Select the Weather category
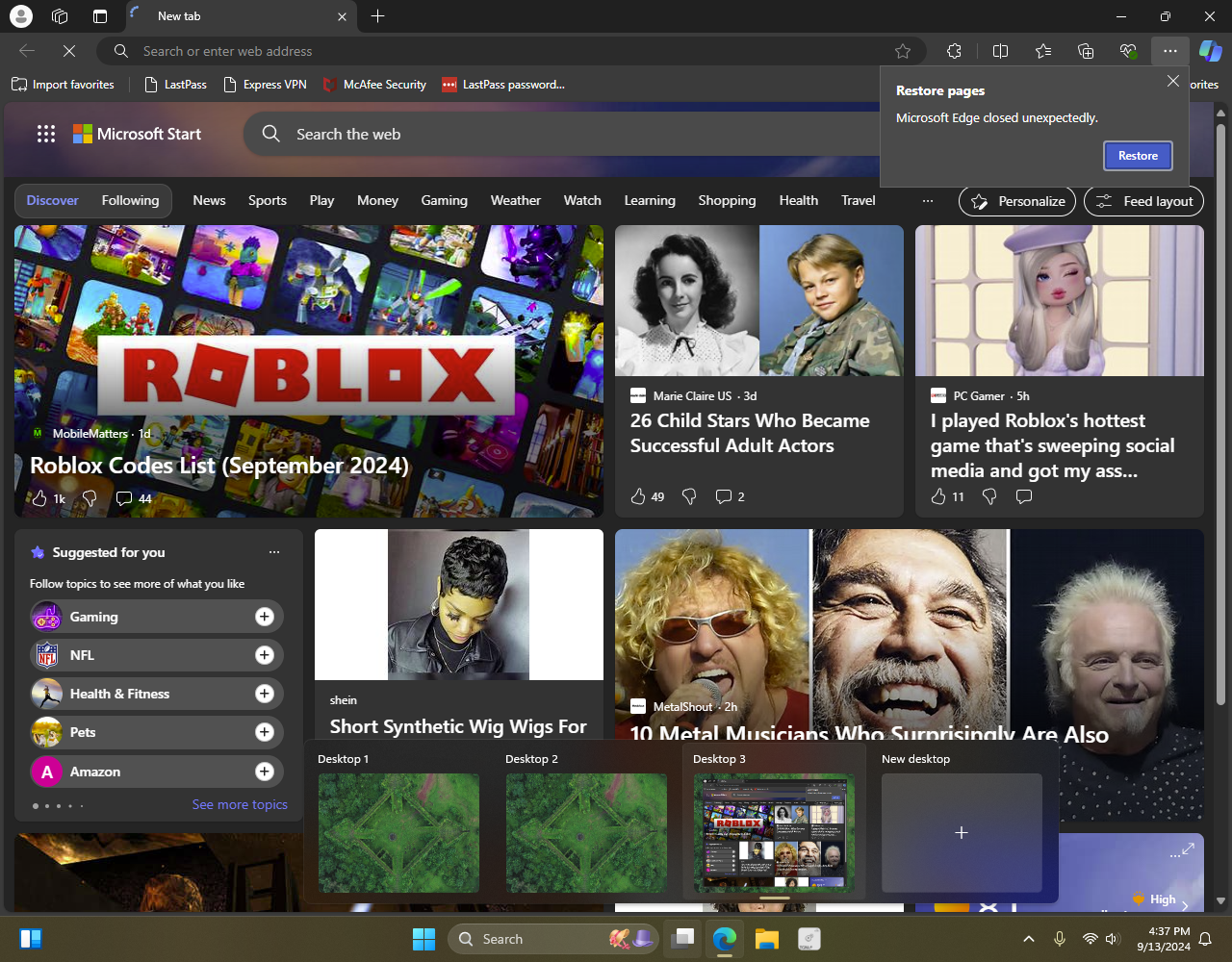The width and height of the screenshot is (1232, 962). [x=516, y=200]
